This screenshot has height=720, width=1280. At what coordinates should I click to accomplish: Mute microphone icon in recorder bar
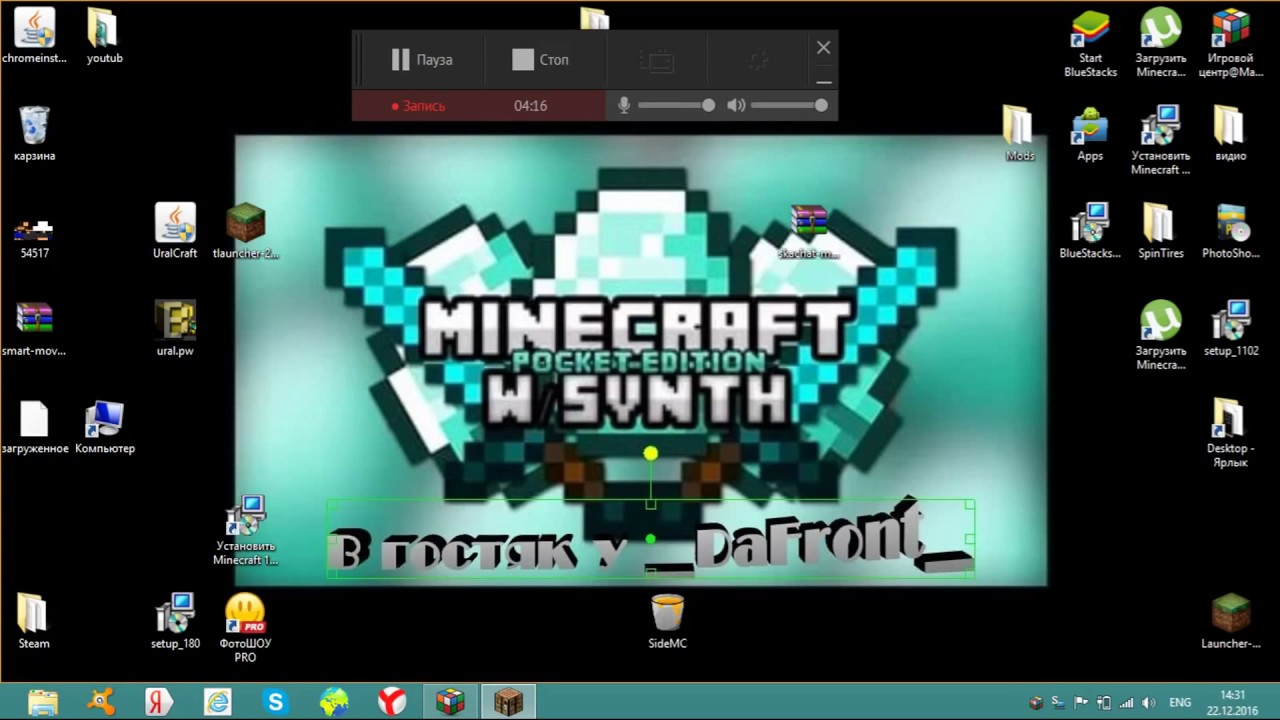click(624, 105)
